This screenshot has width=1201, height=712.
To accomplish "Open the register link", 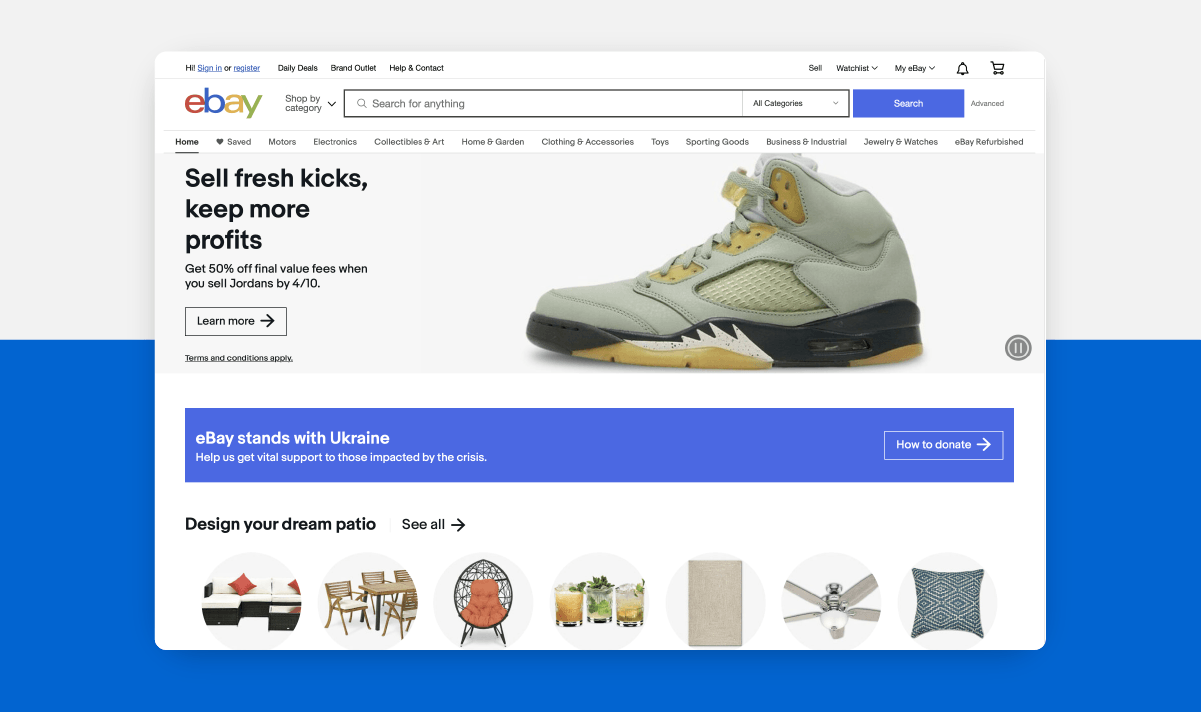I will [x=246, y=67].
